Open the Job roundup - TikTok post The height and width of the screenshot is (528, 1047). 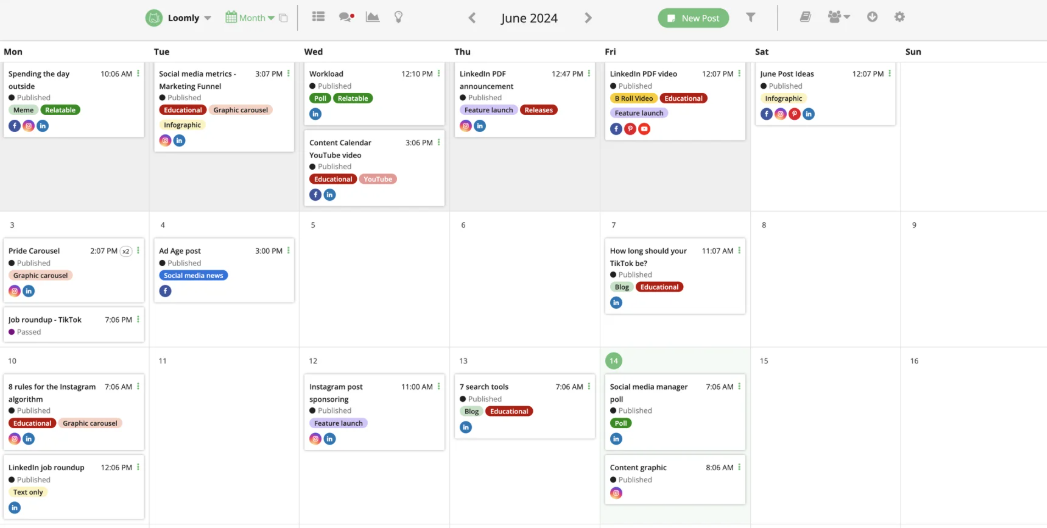73,324
